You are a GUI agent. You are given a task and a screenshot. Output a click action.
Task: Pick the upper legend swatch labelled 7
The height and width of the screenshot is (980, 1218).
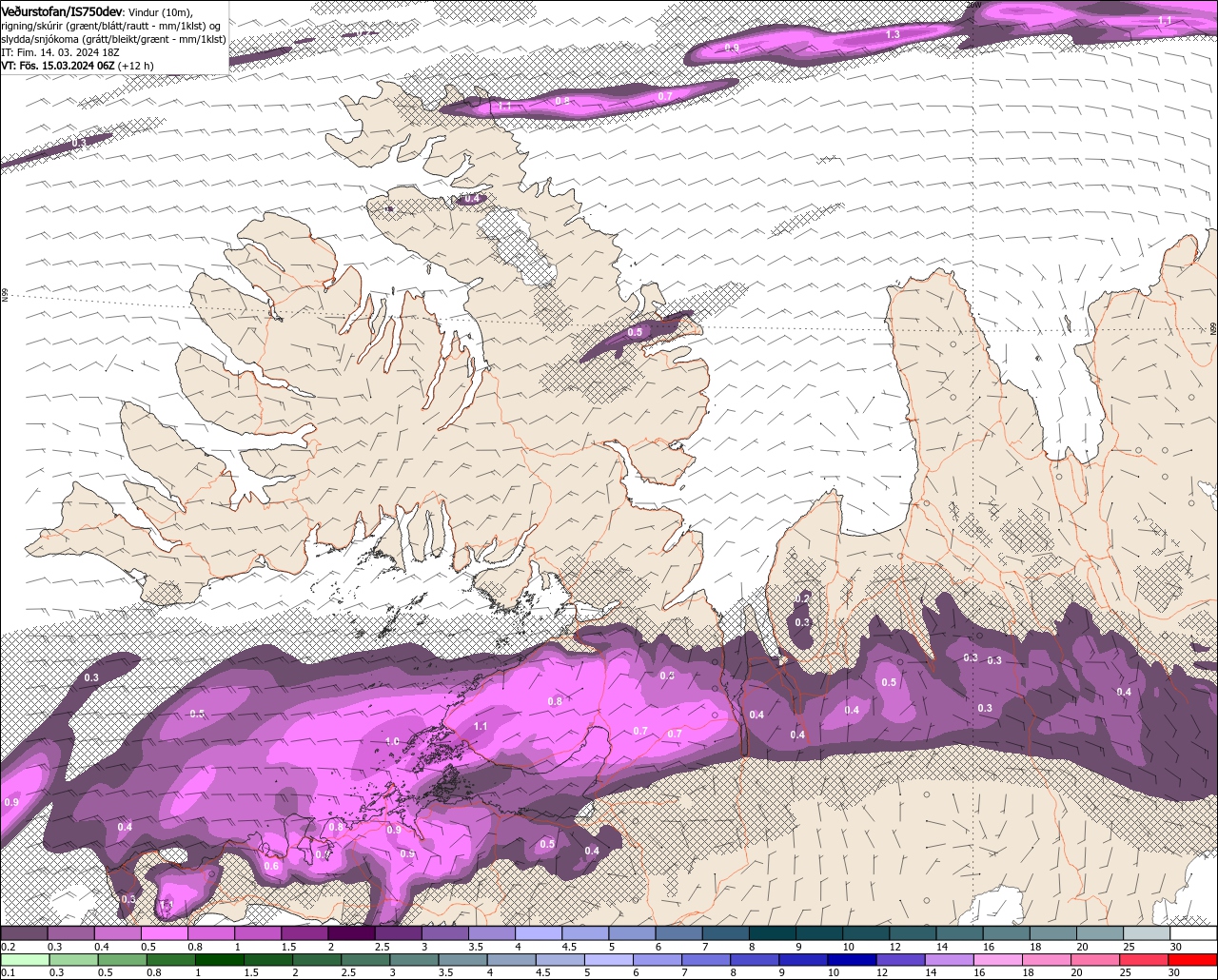coord(726,933)
